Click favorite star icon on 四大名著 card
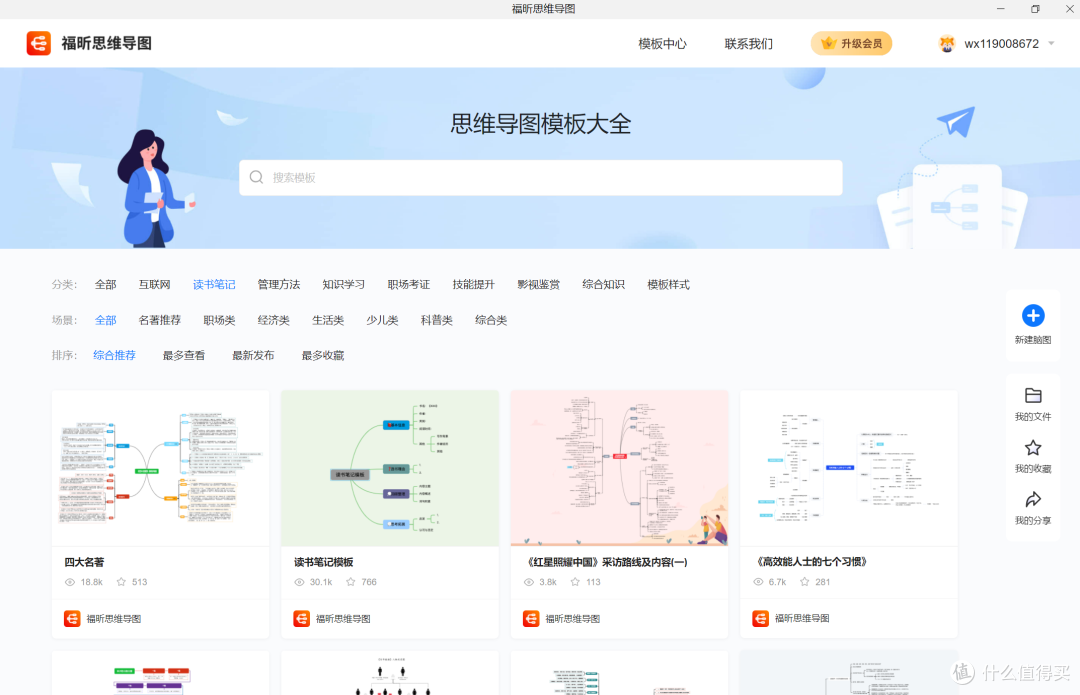The width and height of the screenshot is (1080, 695). pyautogui.click(x=121, y=582)
